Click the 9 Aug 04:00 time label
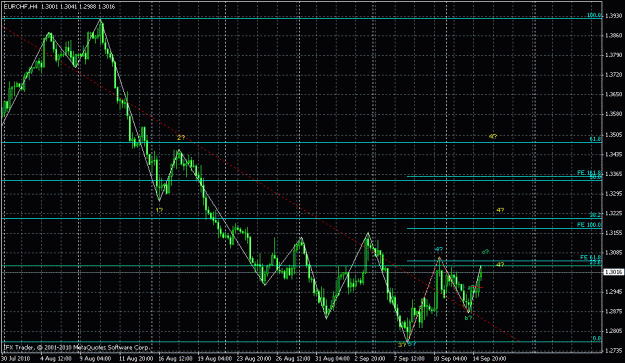The image size is (625, 363). click(x=95, y=358)
